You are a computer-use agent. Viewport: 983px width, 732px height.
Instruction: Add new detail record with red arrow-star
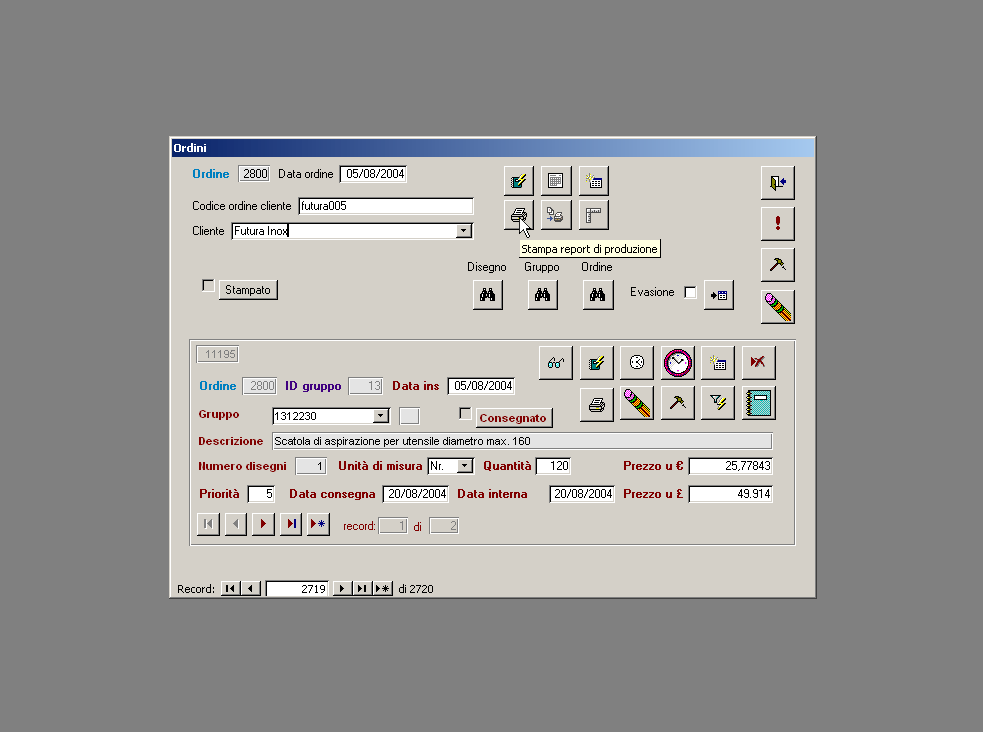[x=318, y=524]
